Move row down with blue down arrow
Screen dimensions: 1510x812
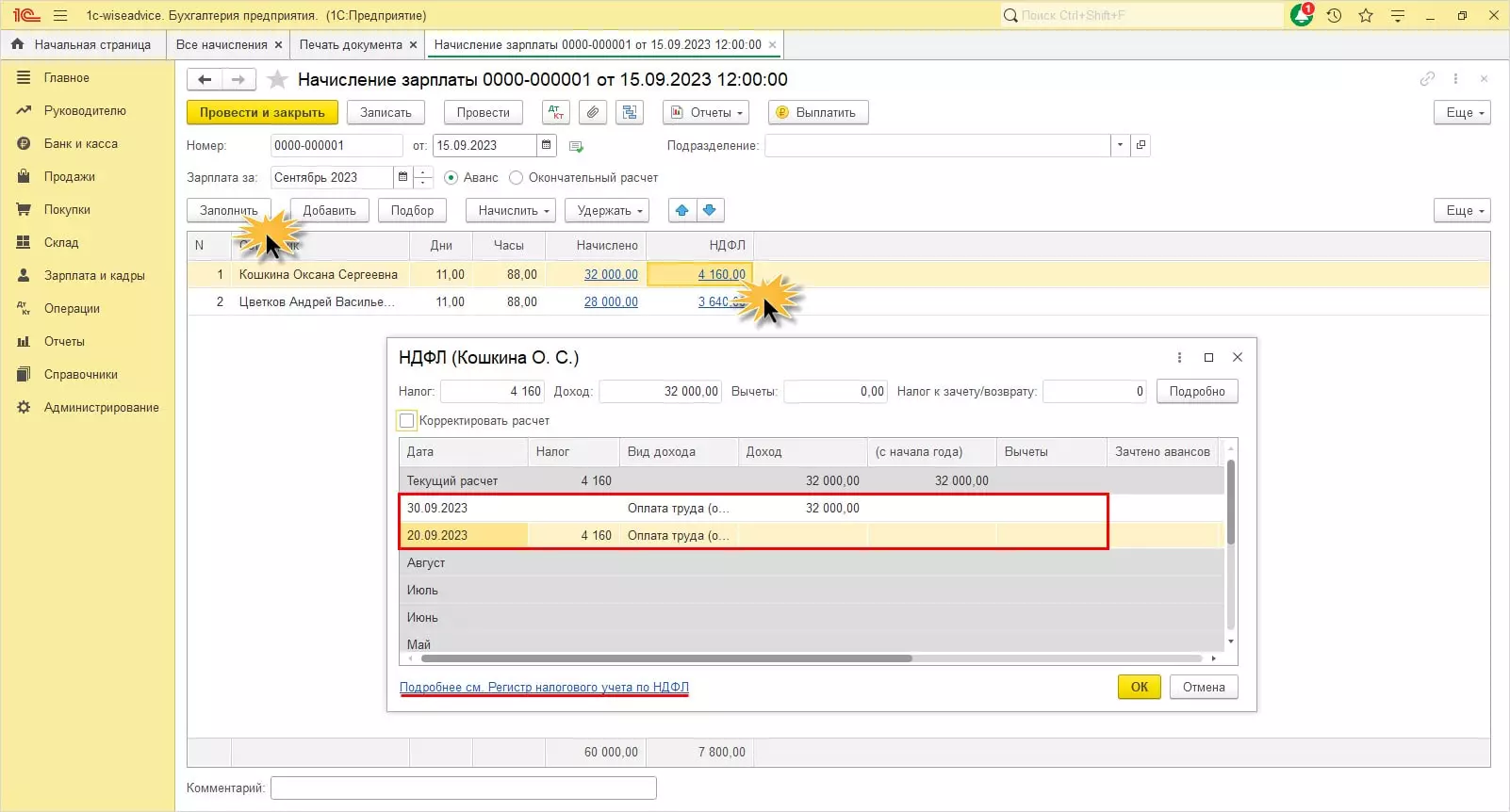click(710, 210)
